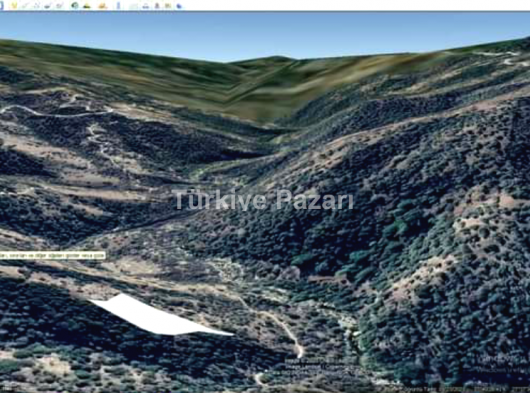Open the View in Google Maps icon
Image resolution: width=530 pixels, height=393 pixels.
point(168,5)
